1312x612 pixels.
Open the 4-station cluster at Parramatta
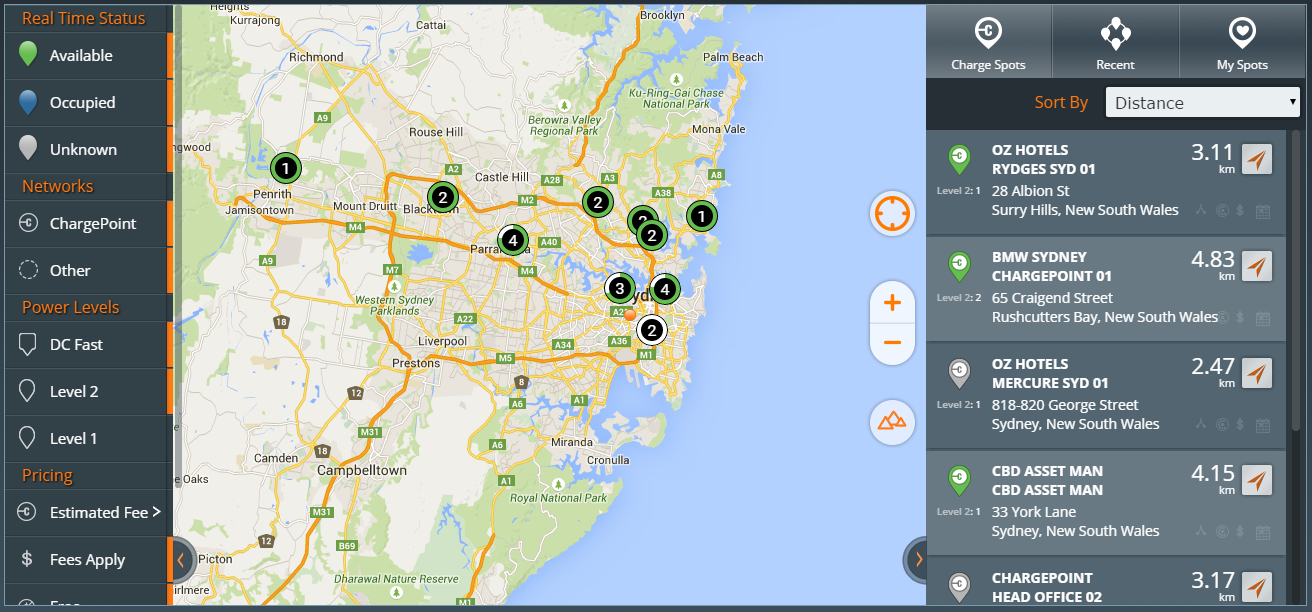513,240
